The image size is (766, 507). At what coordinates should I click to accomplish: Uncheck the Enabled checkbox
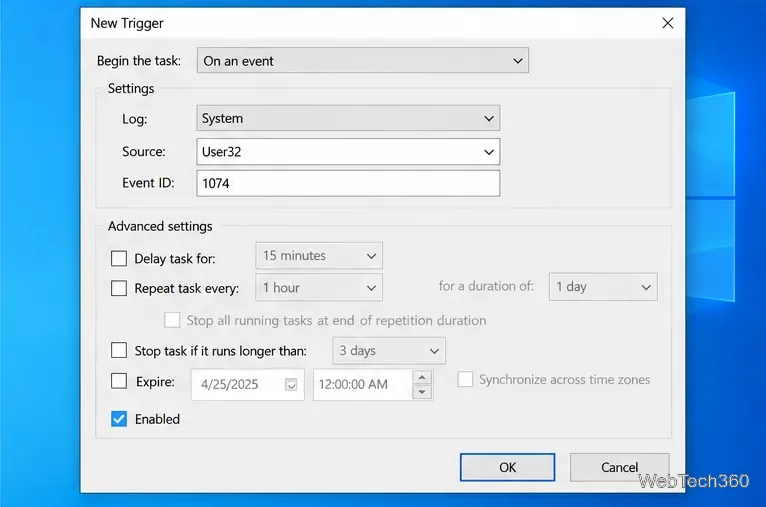coord(119,419)
